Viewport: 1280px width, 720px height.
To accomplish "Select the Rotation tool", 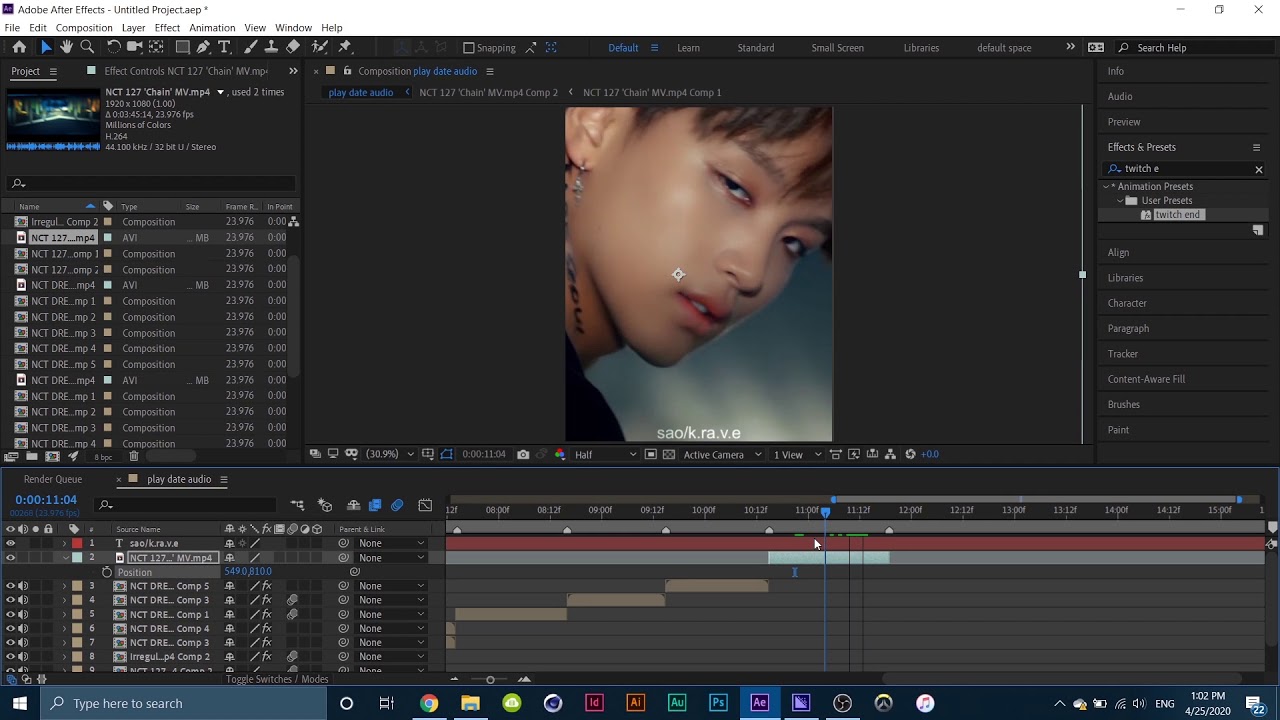I will (114, 47).
